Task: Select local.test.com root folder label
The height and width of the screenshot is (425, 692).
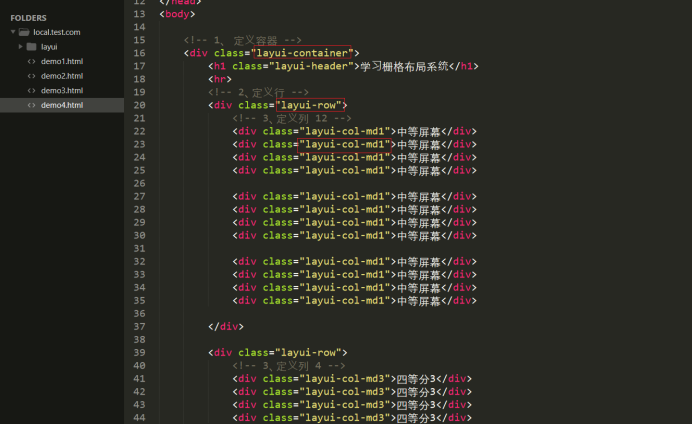Action: click(x=56, y=32)
